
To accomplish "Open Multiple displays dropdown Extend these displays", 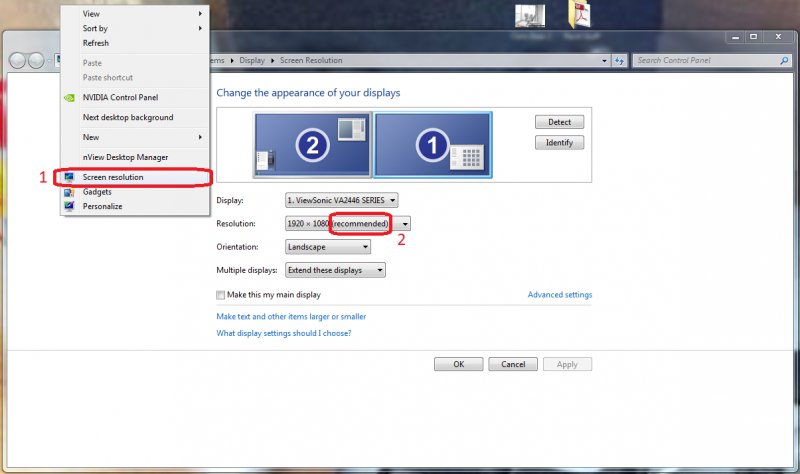I will pyautogui.click(x=335, y=270).
